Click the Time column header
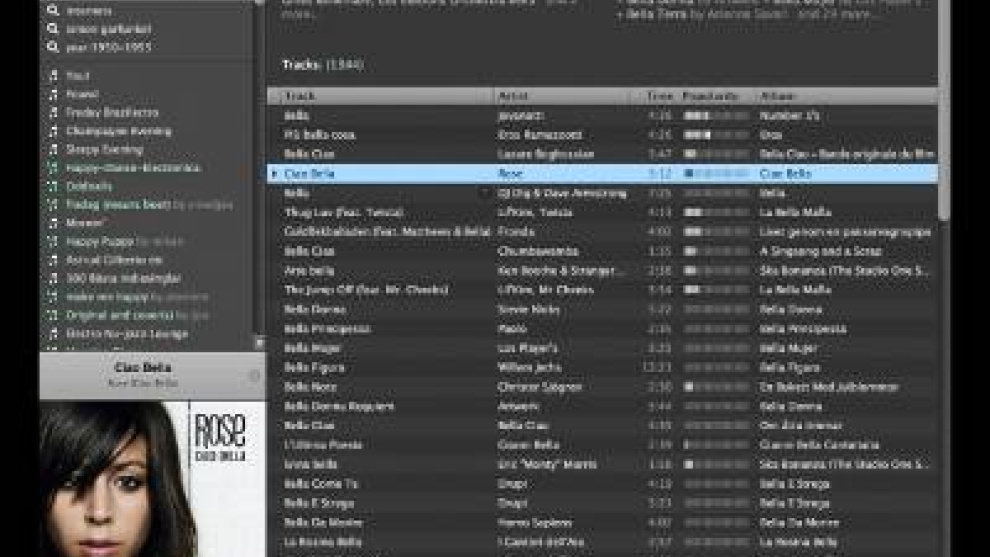Viewport: 990px width, 557px height. [x=659, y=96]
